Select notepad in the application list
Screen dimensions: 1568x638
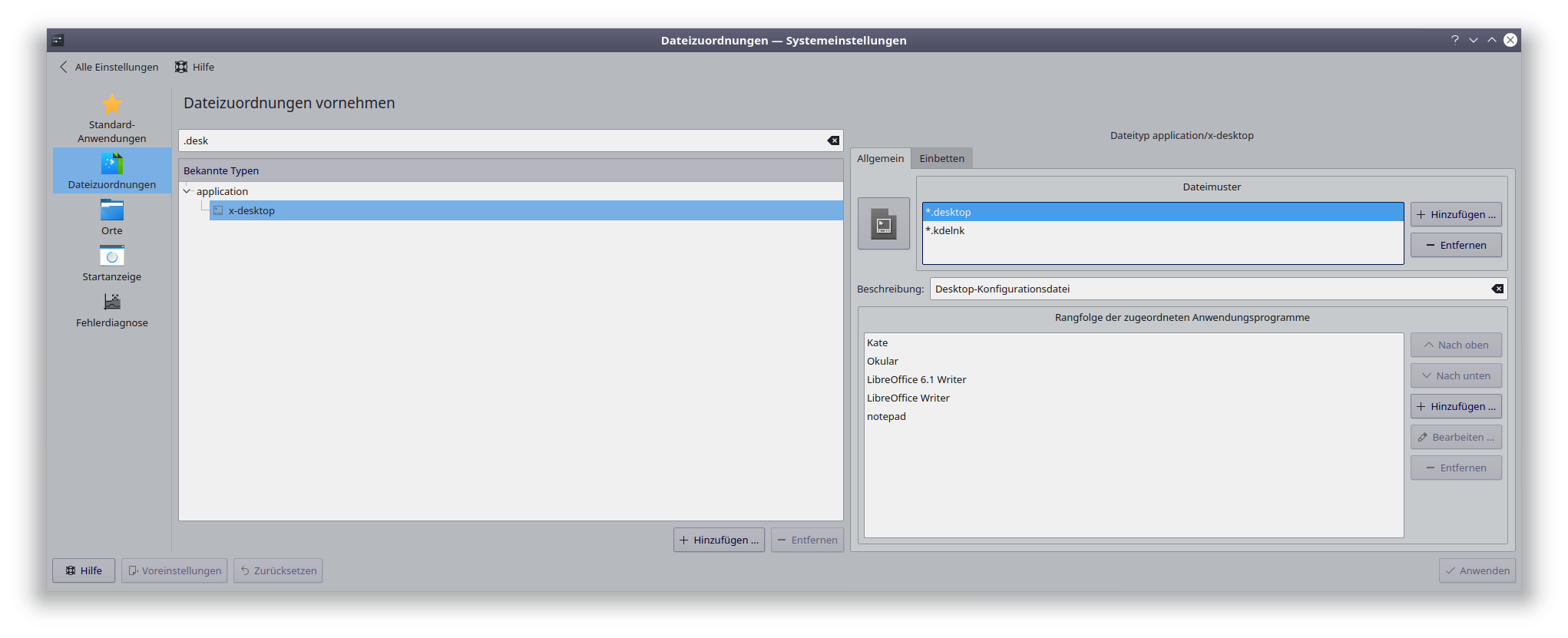coord(1134,416)
